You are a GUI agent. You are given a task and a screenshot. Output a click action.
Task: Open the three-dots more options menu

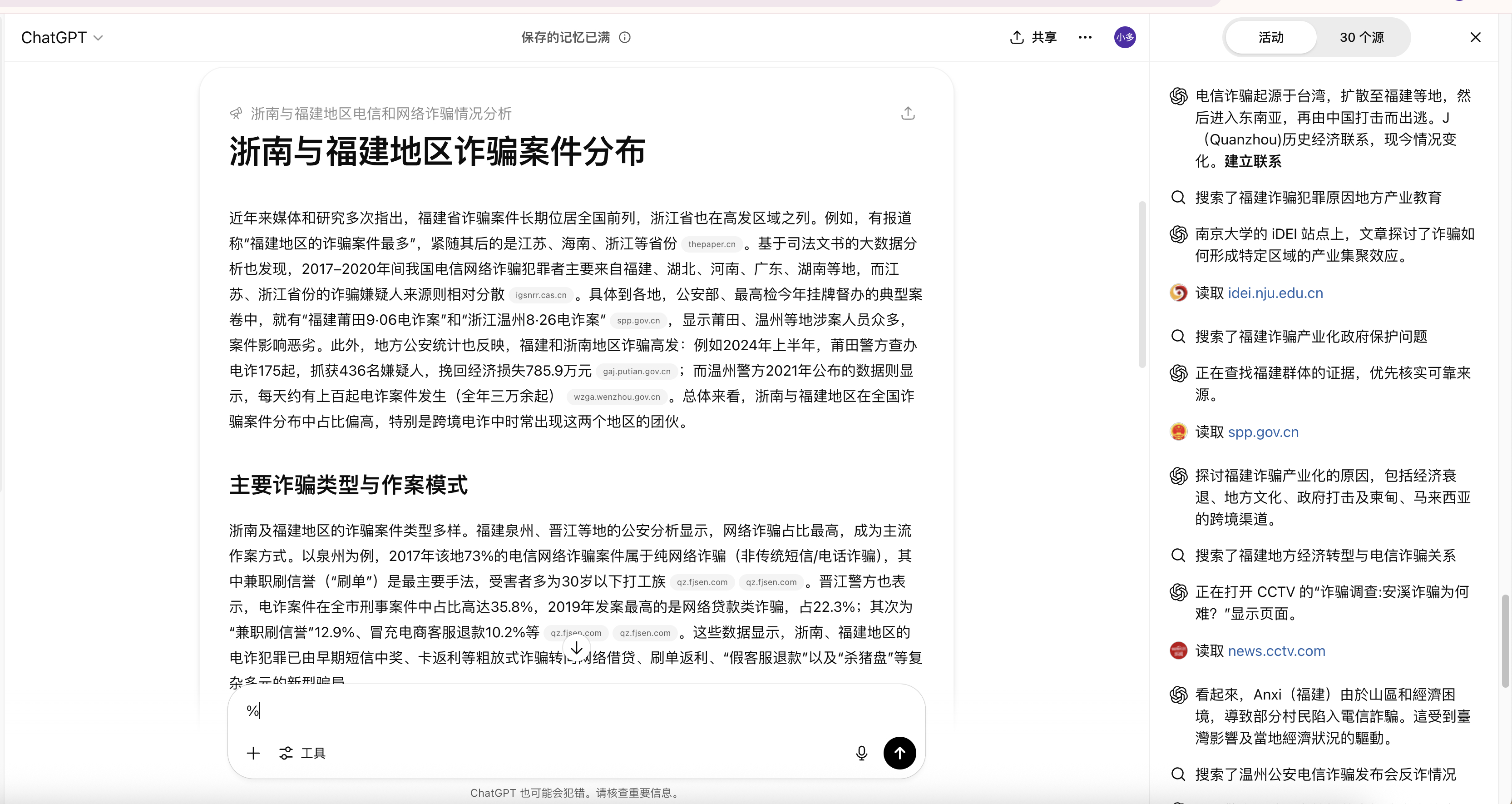(x=1085, y=37)
